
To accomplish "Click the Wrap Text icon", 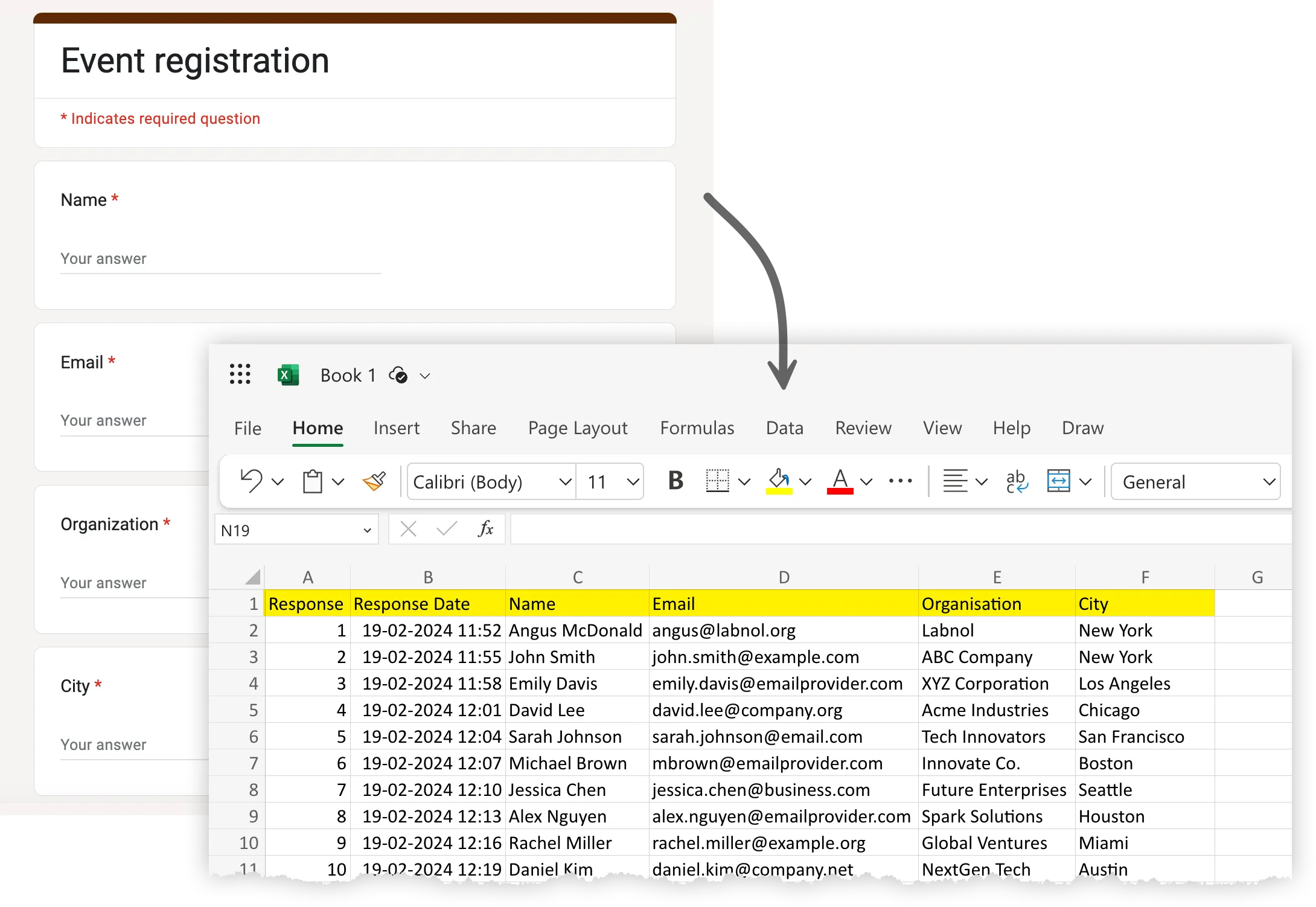I will click(x=1017, y=481).
